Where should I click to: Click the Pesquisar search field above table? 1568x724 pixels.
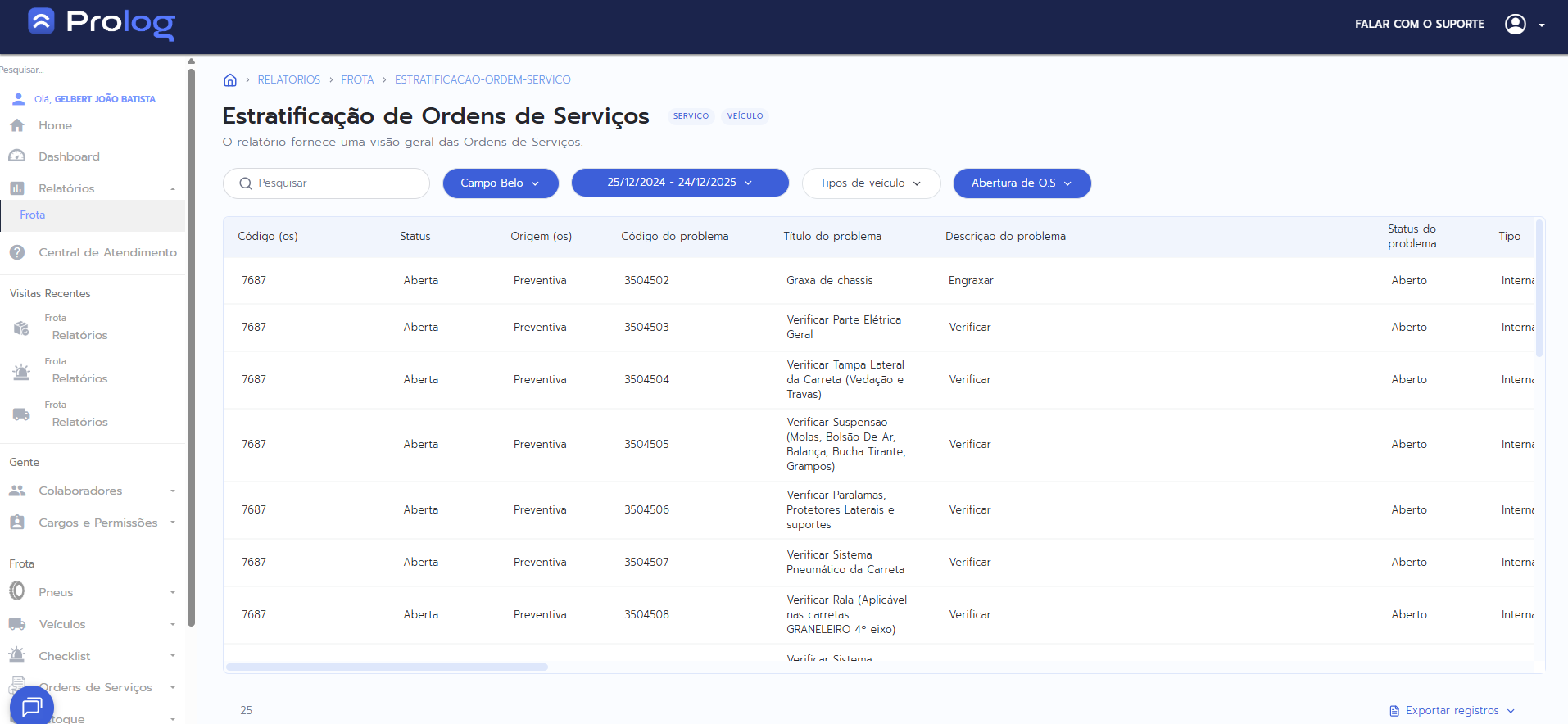pyautogui.click(x=336, y=183)
